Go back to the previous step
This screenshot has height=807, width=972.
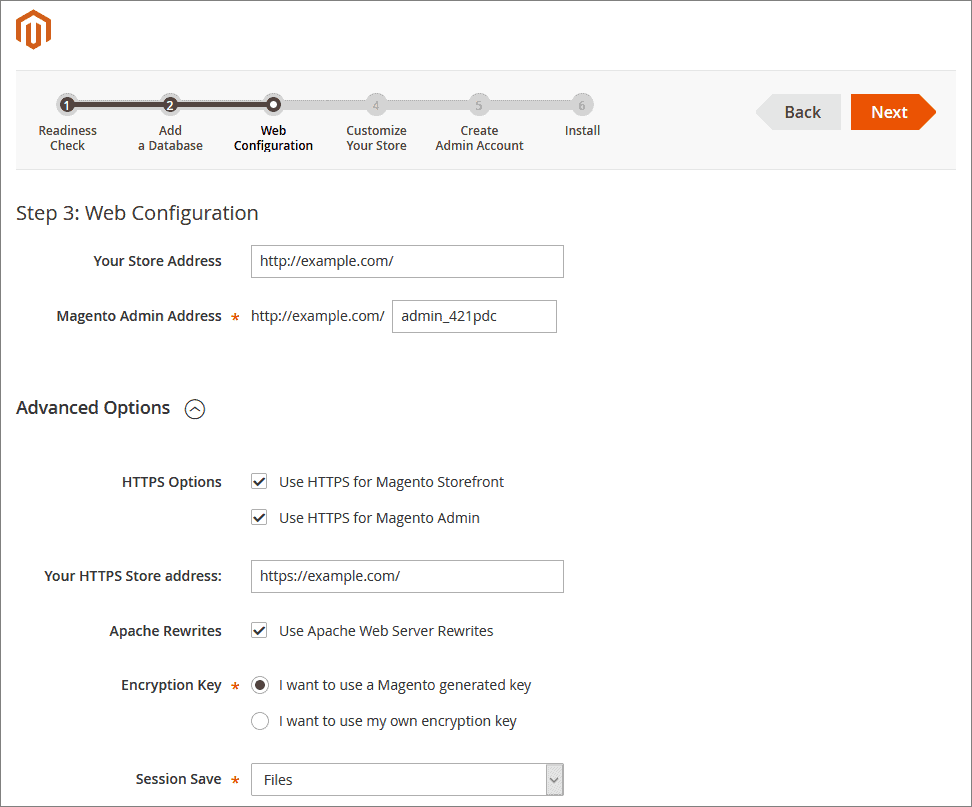[x=798, y=112]
